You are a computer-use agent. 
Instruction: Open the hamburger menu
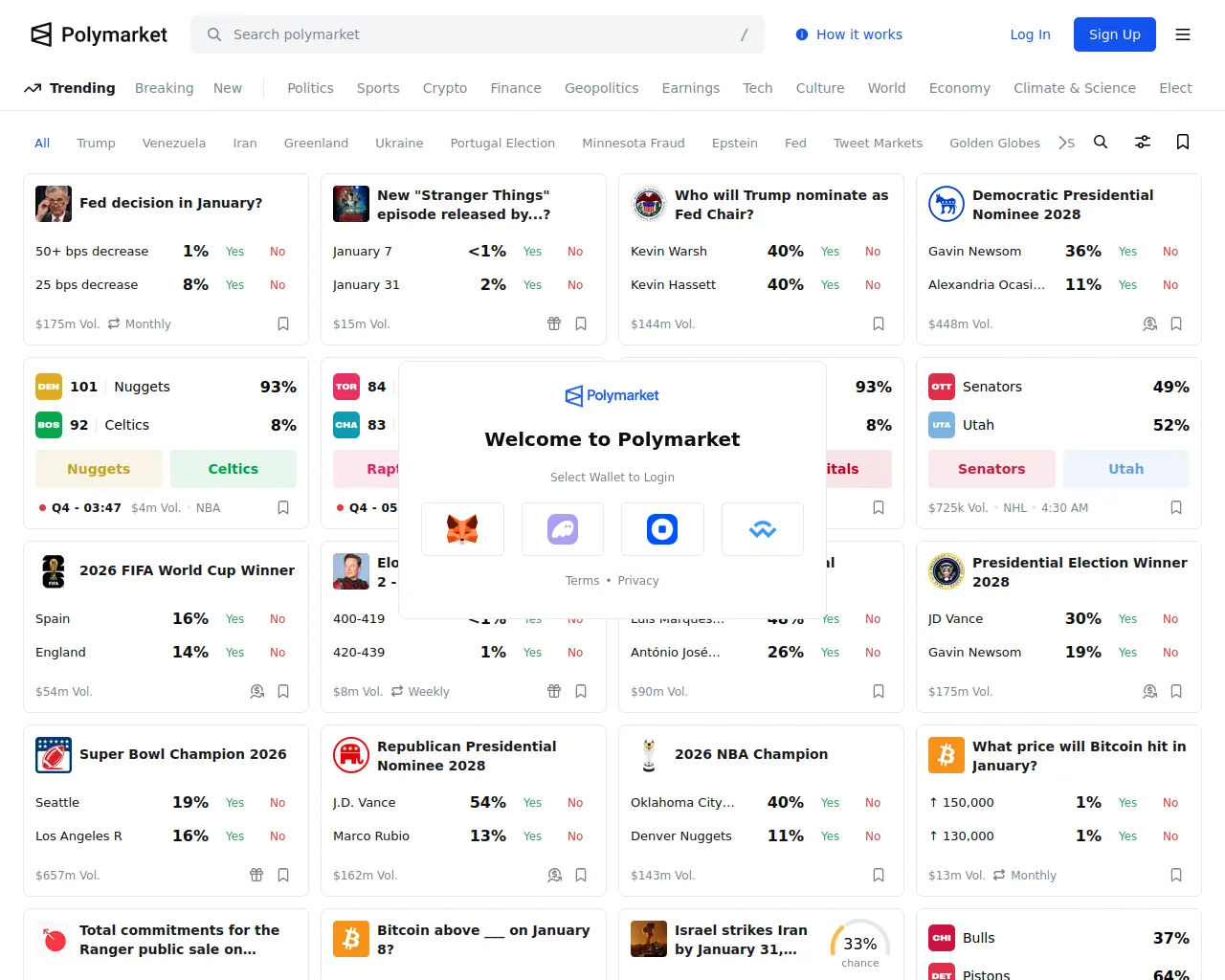click(x=1183, y=34)
